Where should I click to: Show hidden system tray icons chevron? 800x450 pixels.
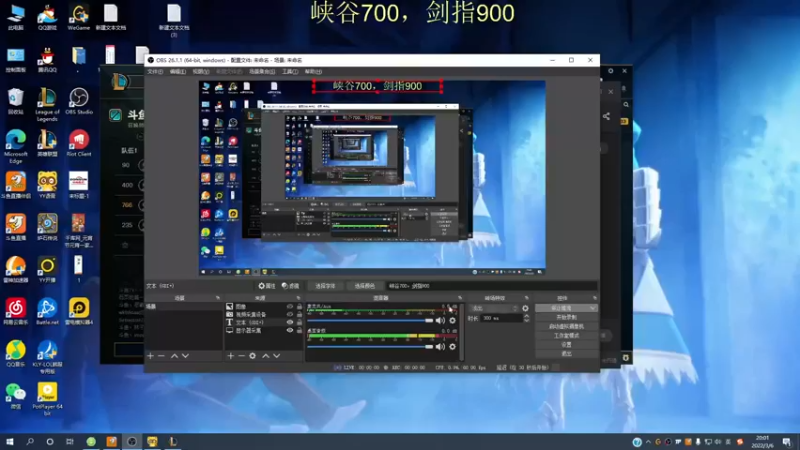648,442
